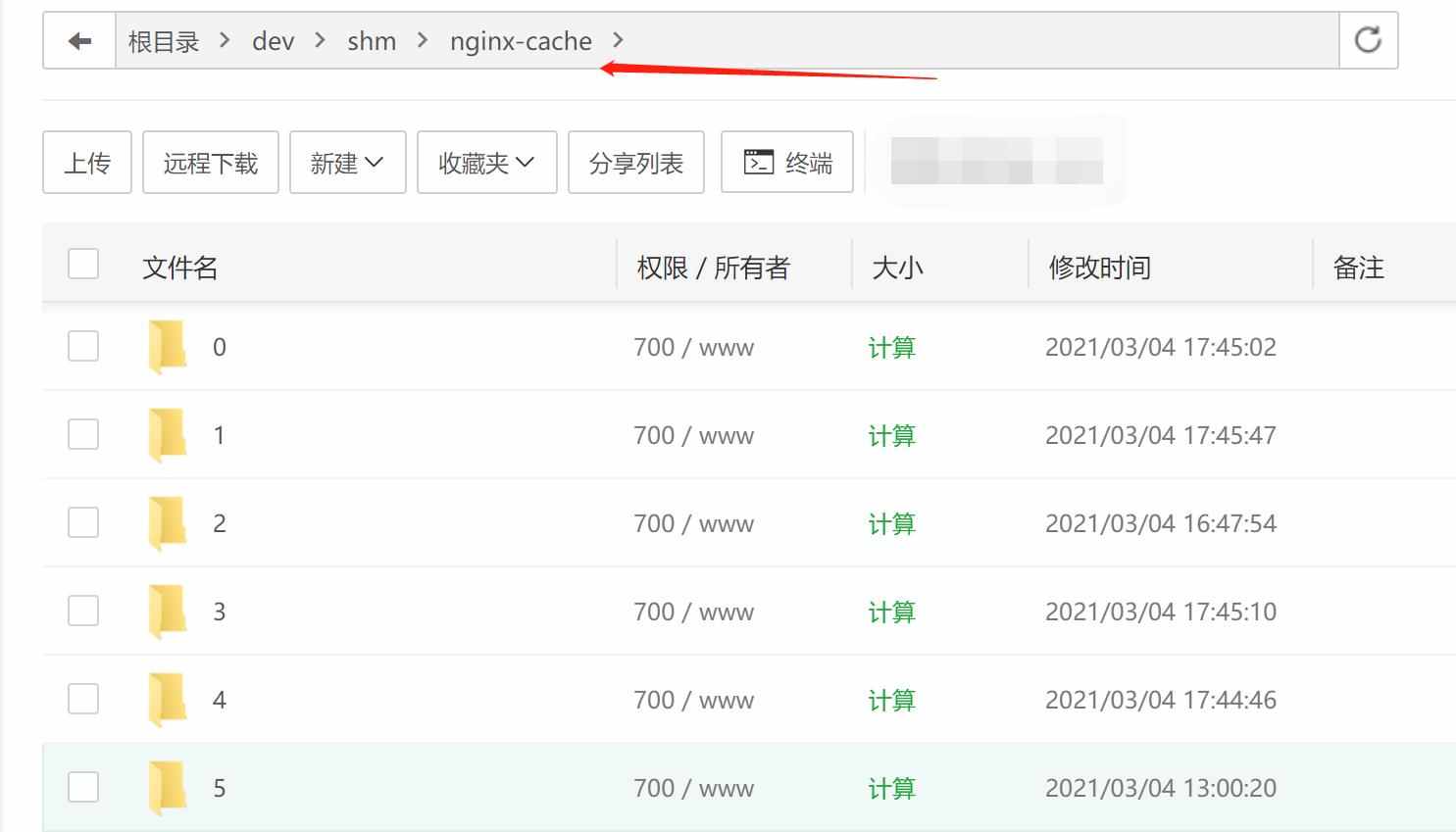Open folder icon named 1
The image size is (1456, 832).
(168, 434)
